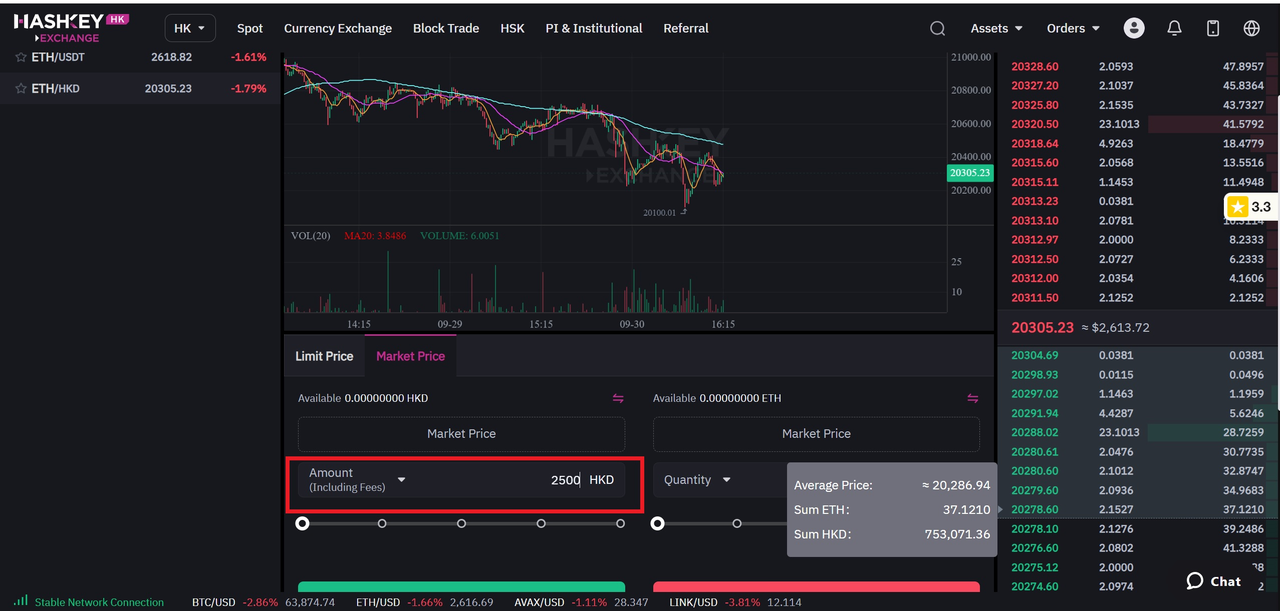Click transfer arrows beside Available ETH

click(x=972, y=398)
